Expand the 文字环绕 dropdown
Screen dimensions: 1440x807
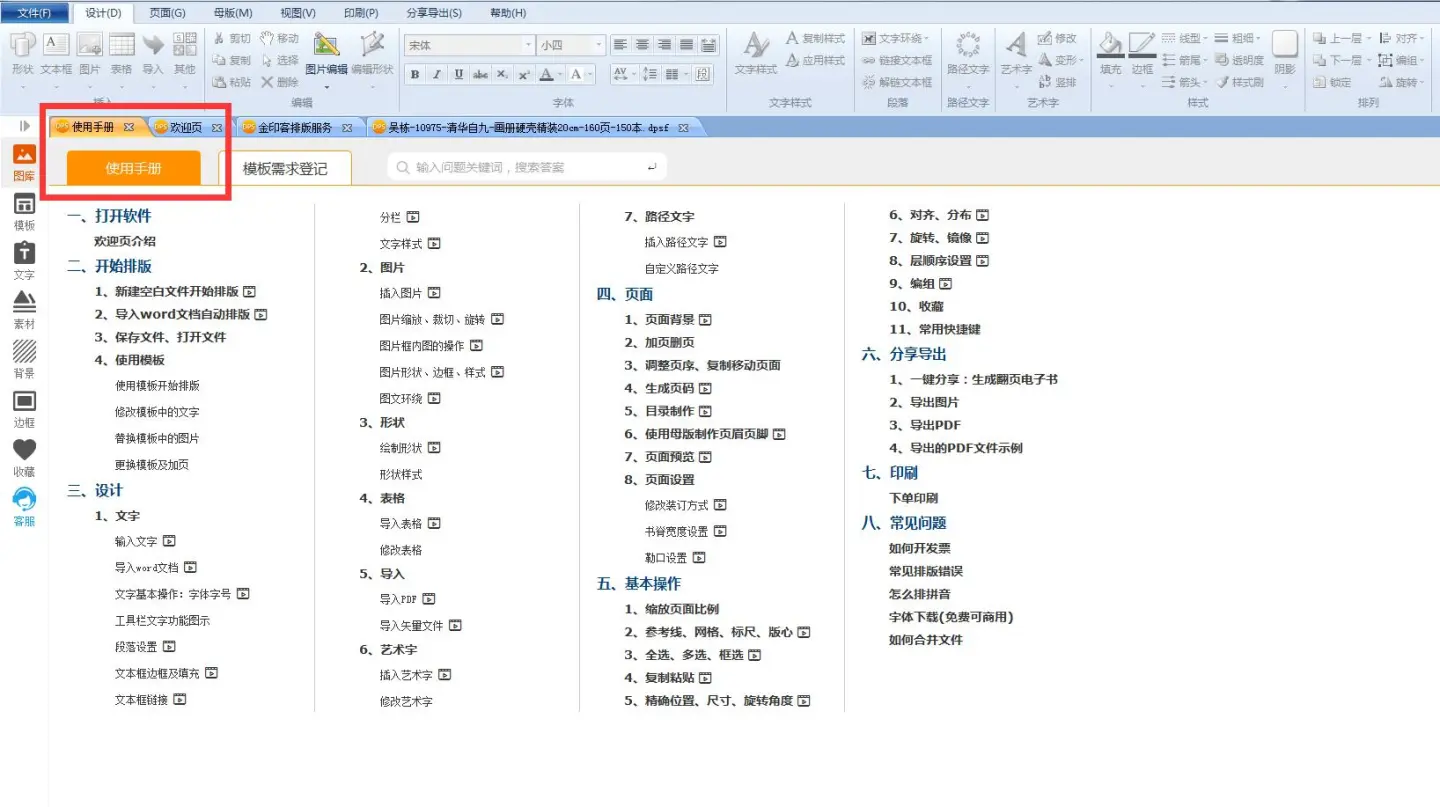pyautogui.click(x=897, y=38)
